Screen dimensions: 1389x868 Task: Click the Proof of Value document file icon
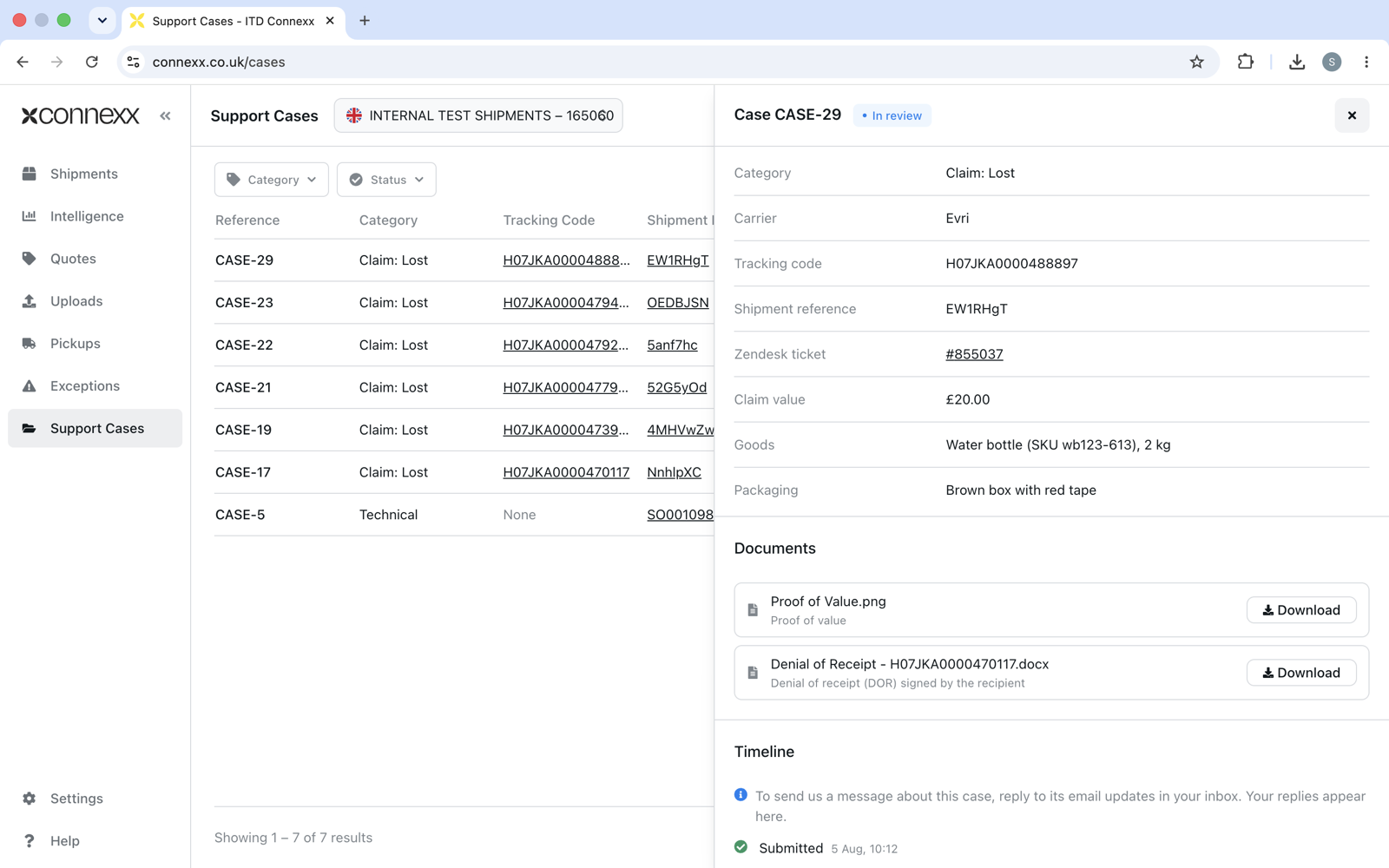pos(753,610)
